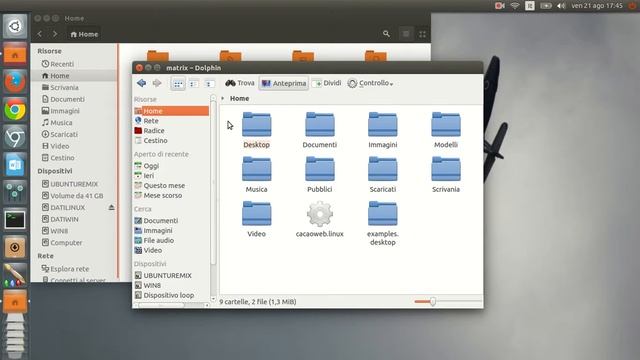Viewport: 640px width, 360px height.
Task: Open the clock showing ven 21 ago 17:45
Action: pos(597,6)
